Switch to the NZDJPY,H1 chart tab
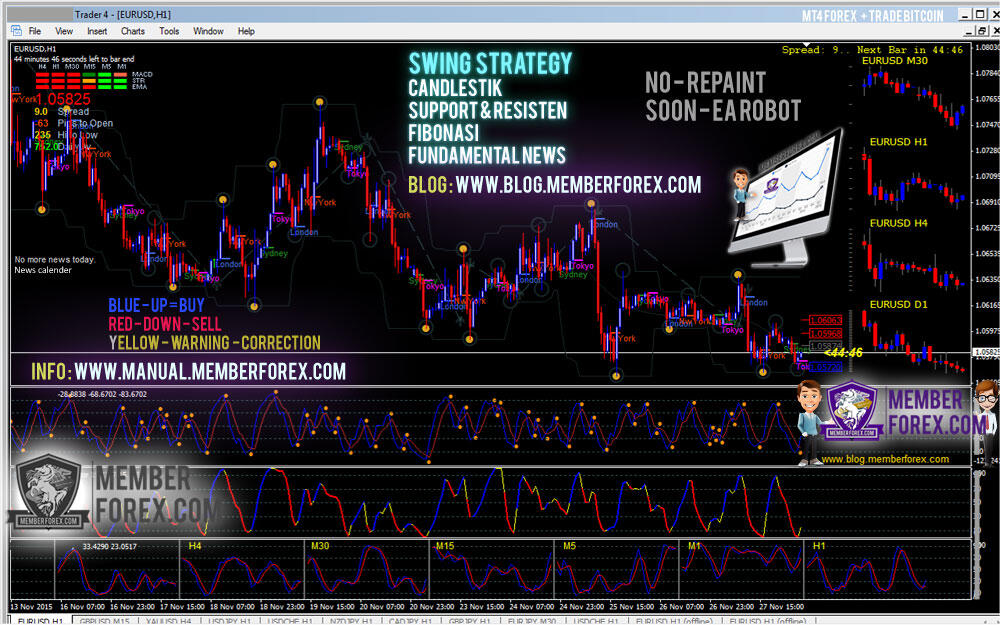This screenshot has width=1000, height=625. pos(349,621)
